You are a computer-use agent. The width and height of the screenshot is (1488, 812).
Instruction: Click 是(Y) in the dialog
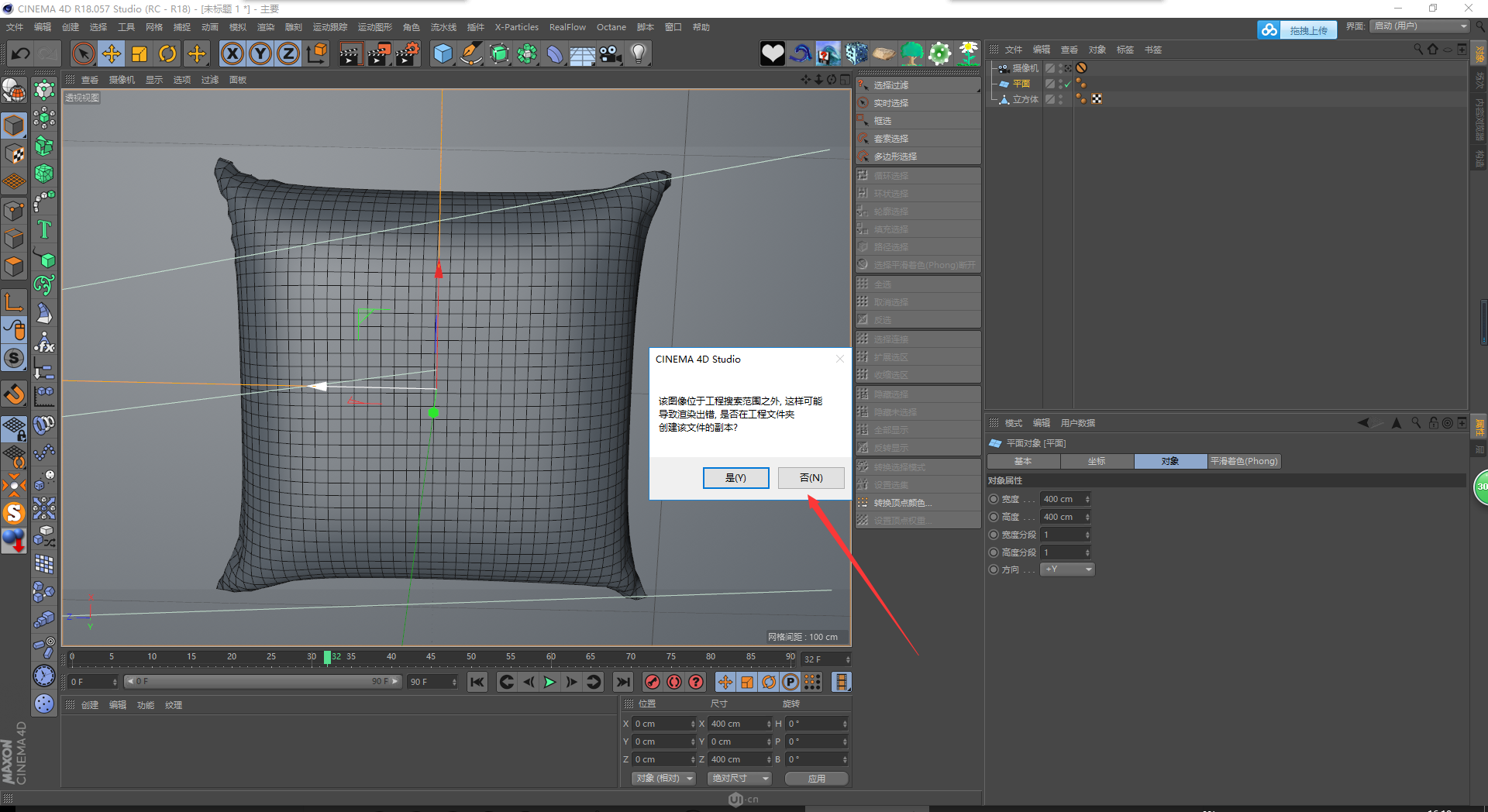click(x=735, y=478)
